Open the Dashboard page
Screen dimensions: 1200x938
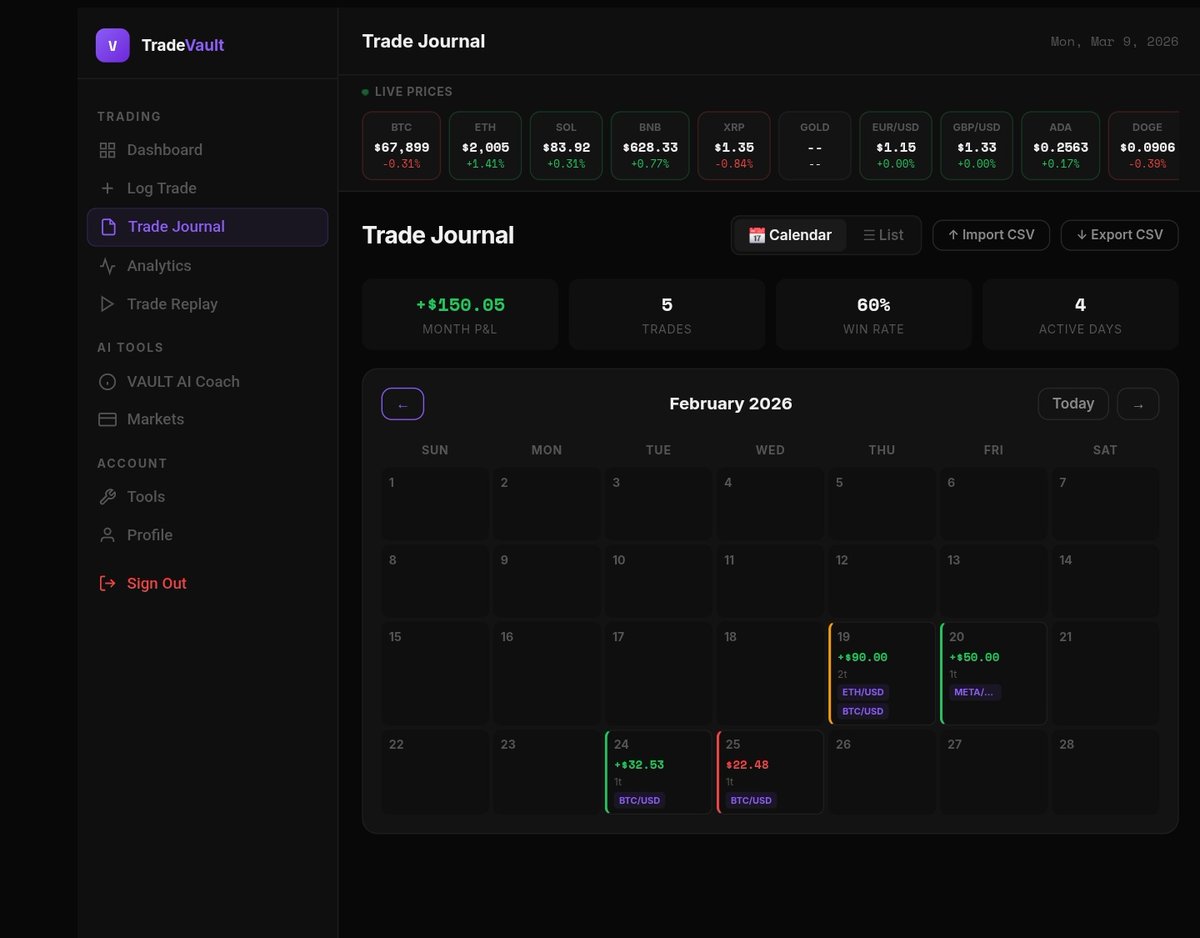tap(207, 150)
